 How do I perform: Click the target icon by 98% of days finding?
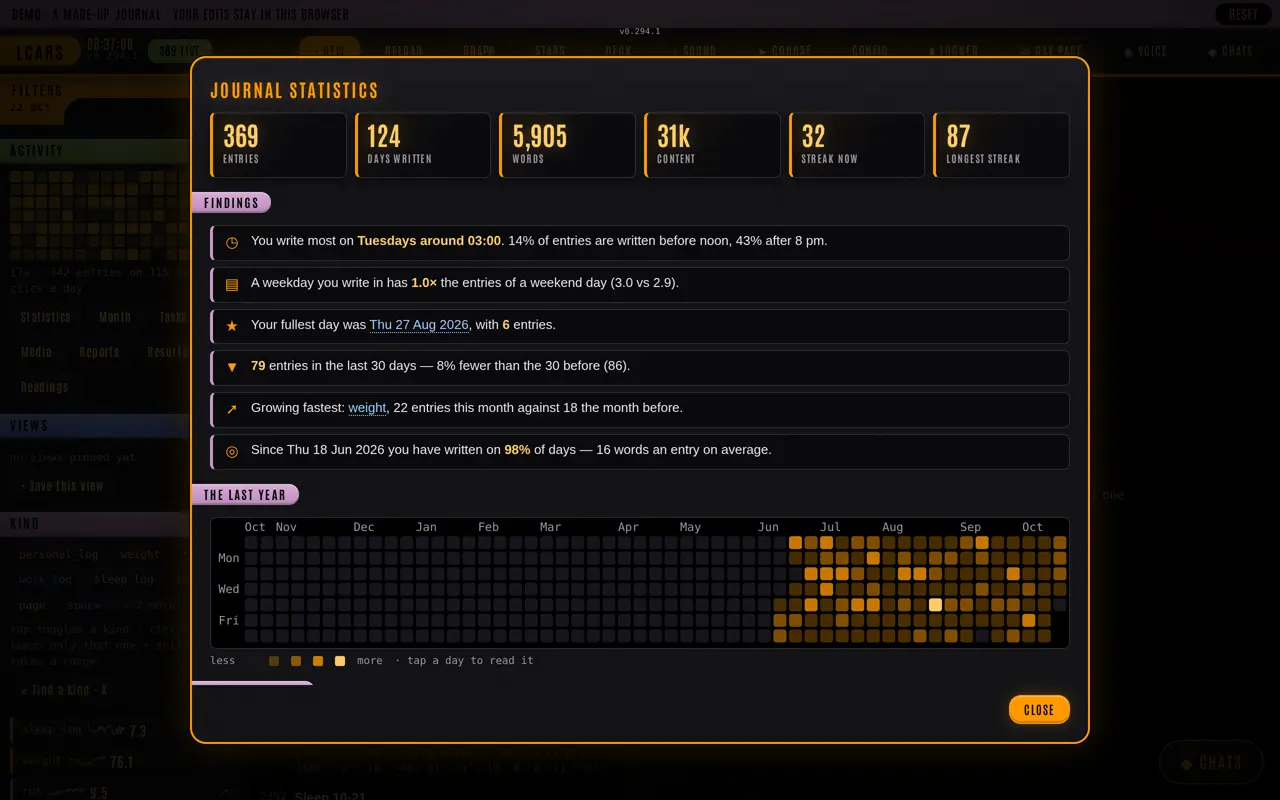(232, 451)
